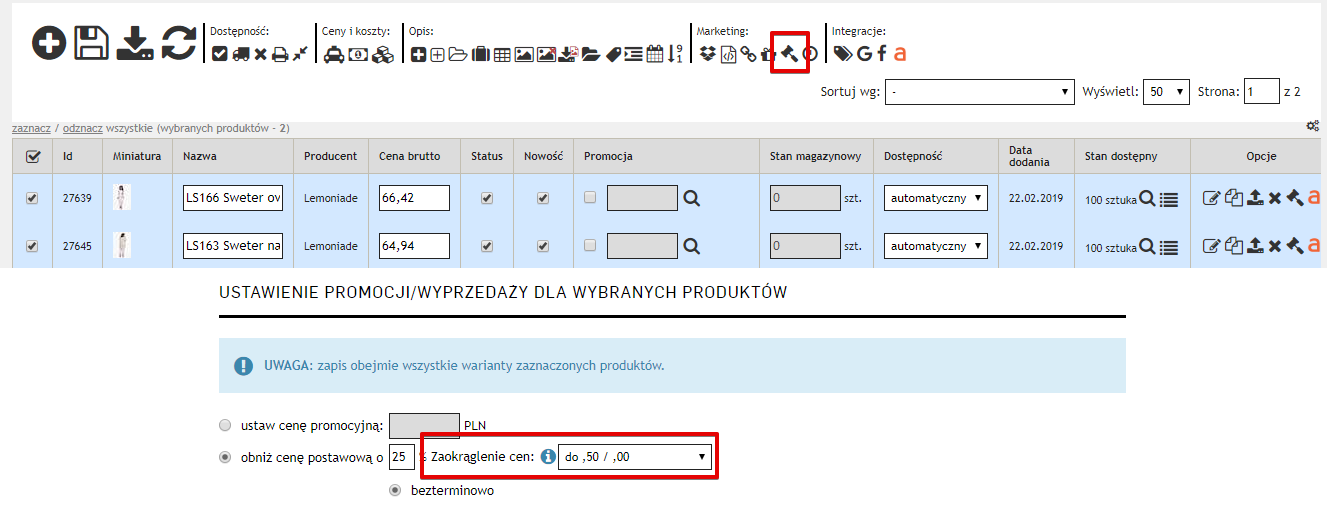1327x508 pixels.
Task: Click the price field showing 66,42
Action: [x=414, y=198]
